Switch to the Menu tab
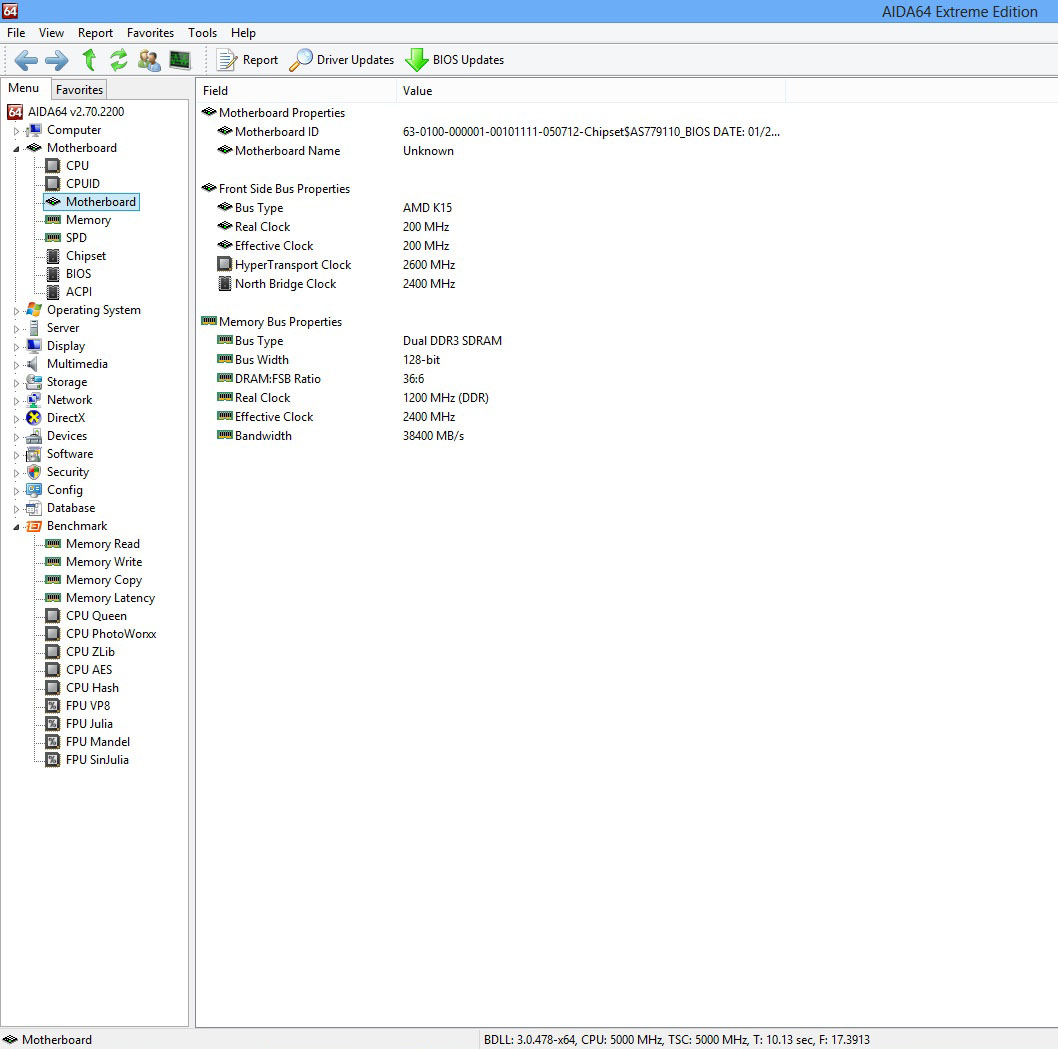Screen dimensions: 1058x1049 click(24, 88)
